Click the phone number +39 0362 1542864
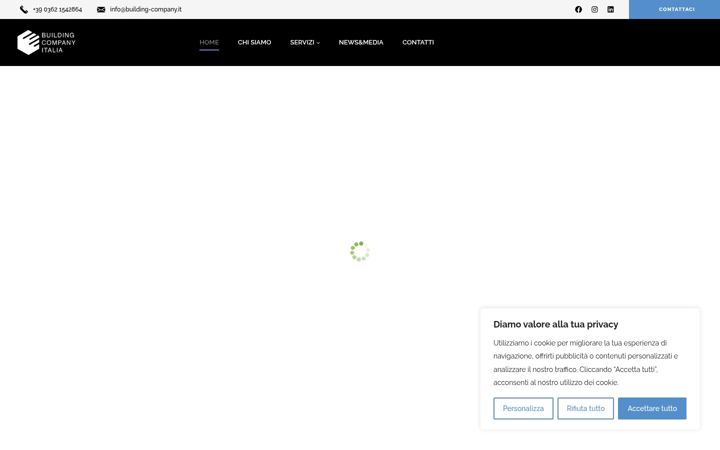The width and height of the screenshot is (720, 450). pyautogui.click(x=57, y=10)
